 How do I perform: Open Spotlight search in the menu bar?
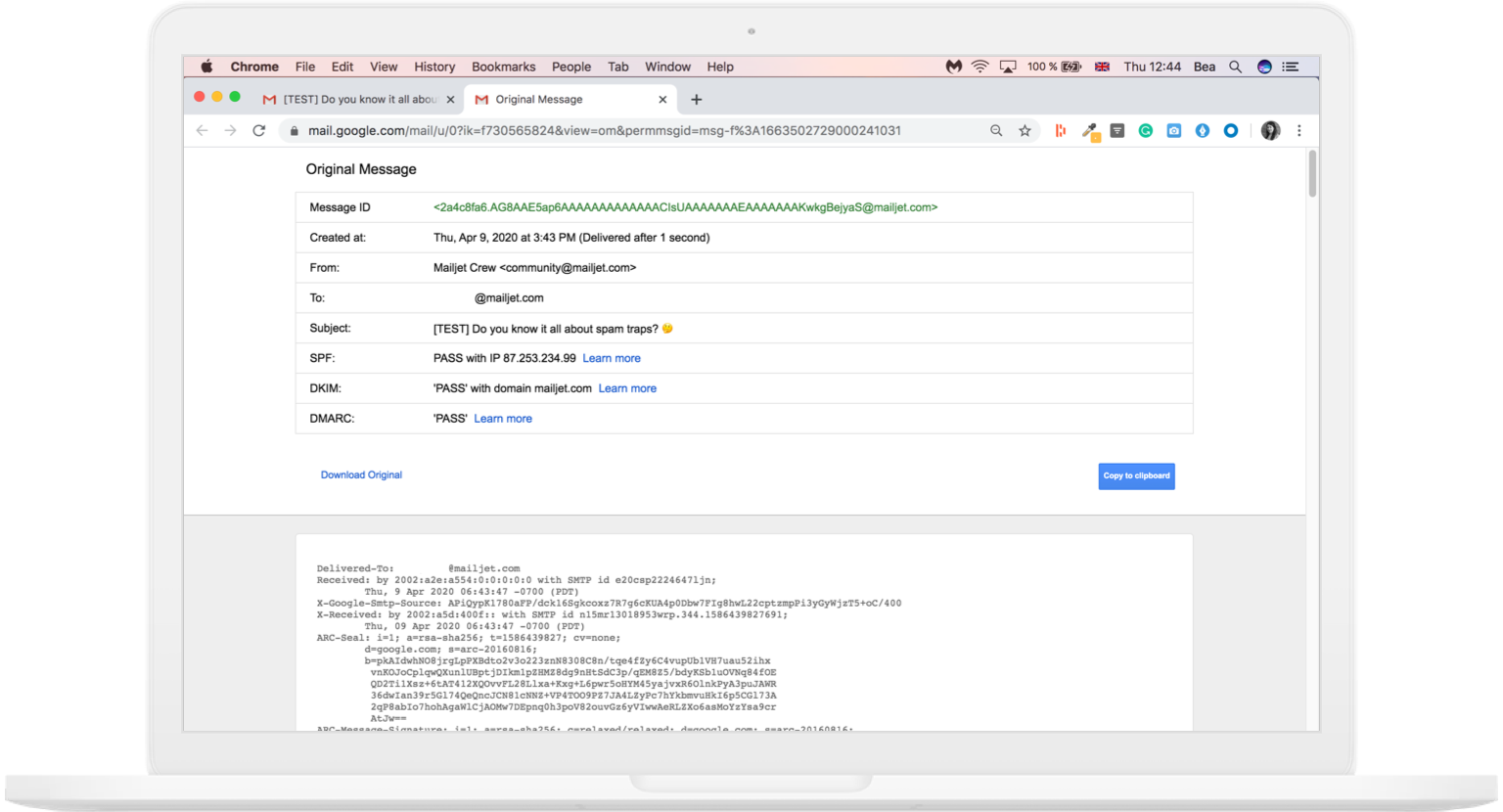pos(1235,67)
